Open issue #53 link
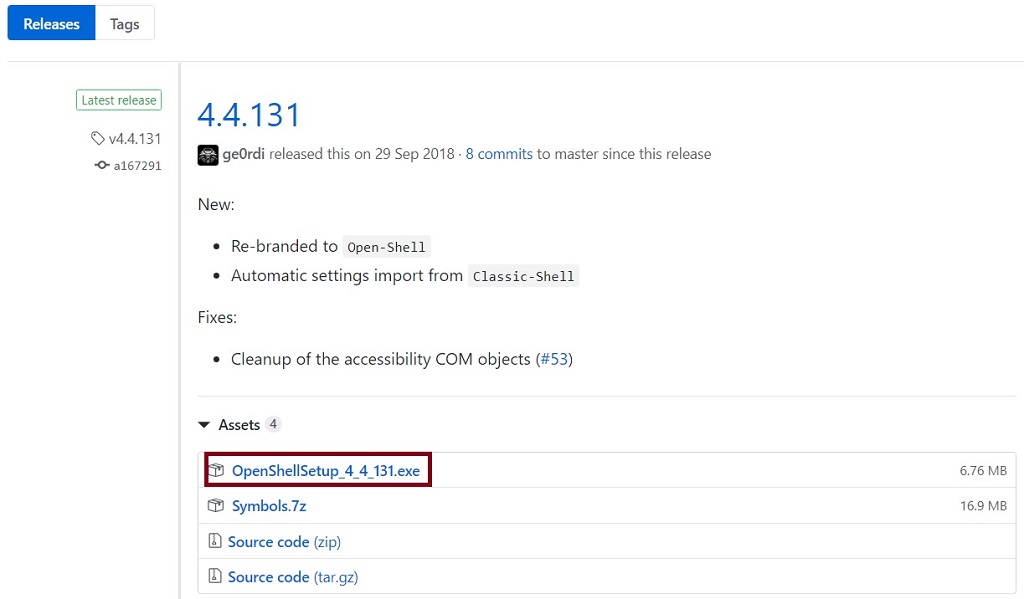This screenshot has height=599, width=1024. click(554, 359)
